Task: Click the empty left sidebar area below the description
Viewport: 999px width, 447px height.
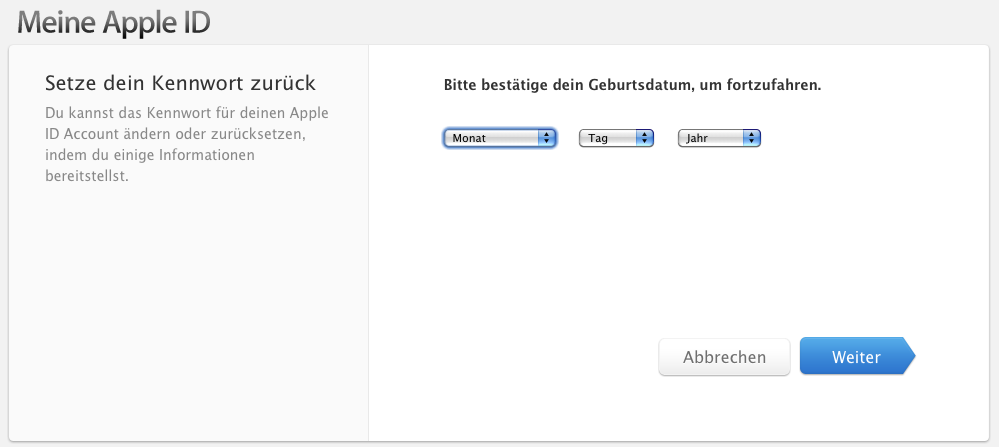Action: 188,312
